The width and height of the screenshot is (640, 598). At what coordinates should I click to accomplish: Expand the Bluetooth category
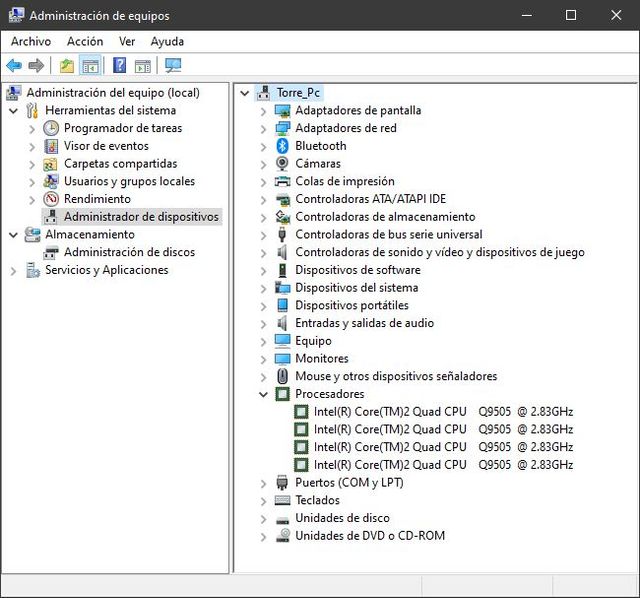click(263, 147)
